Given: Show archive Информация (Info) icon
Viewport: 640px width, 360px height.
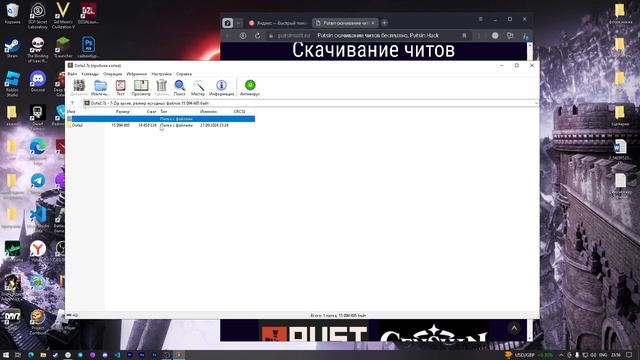Looking at the screenshot, I should click(x=222, y=87).
